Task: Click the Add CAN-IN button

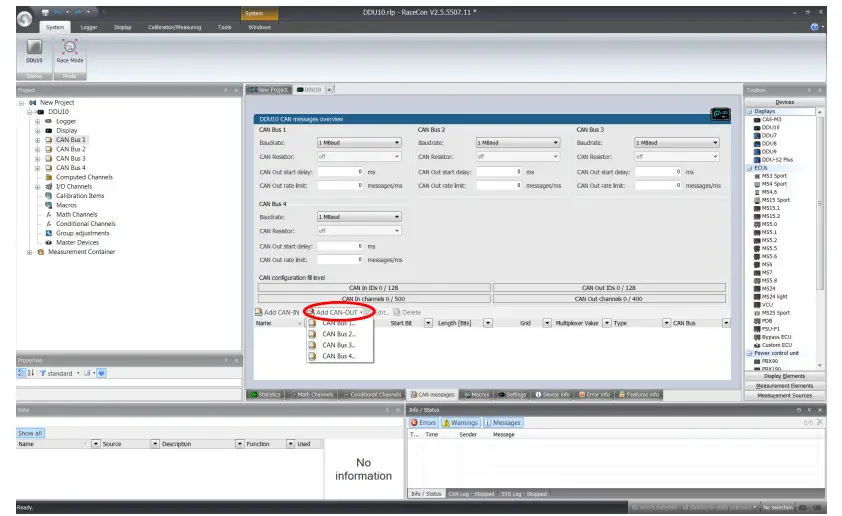Action: 277,312
